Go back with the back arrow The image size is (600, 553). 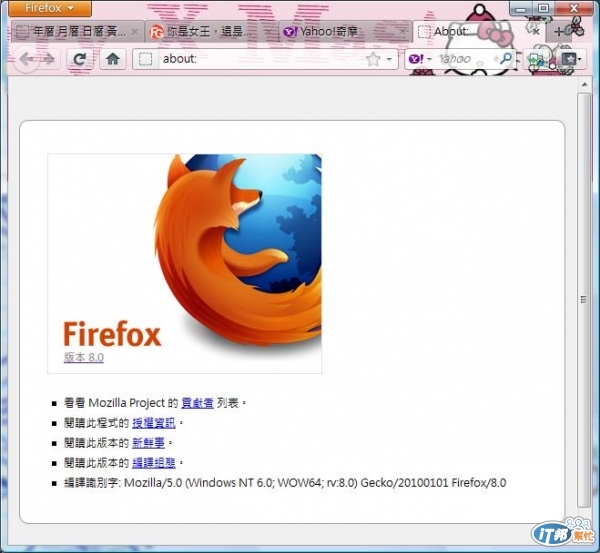pos(26,59)
